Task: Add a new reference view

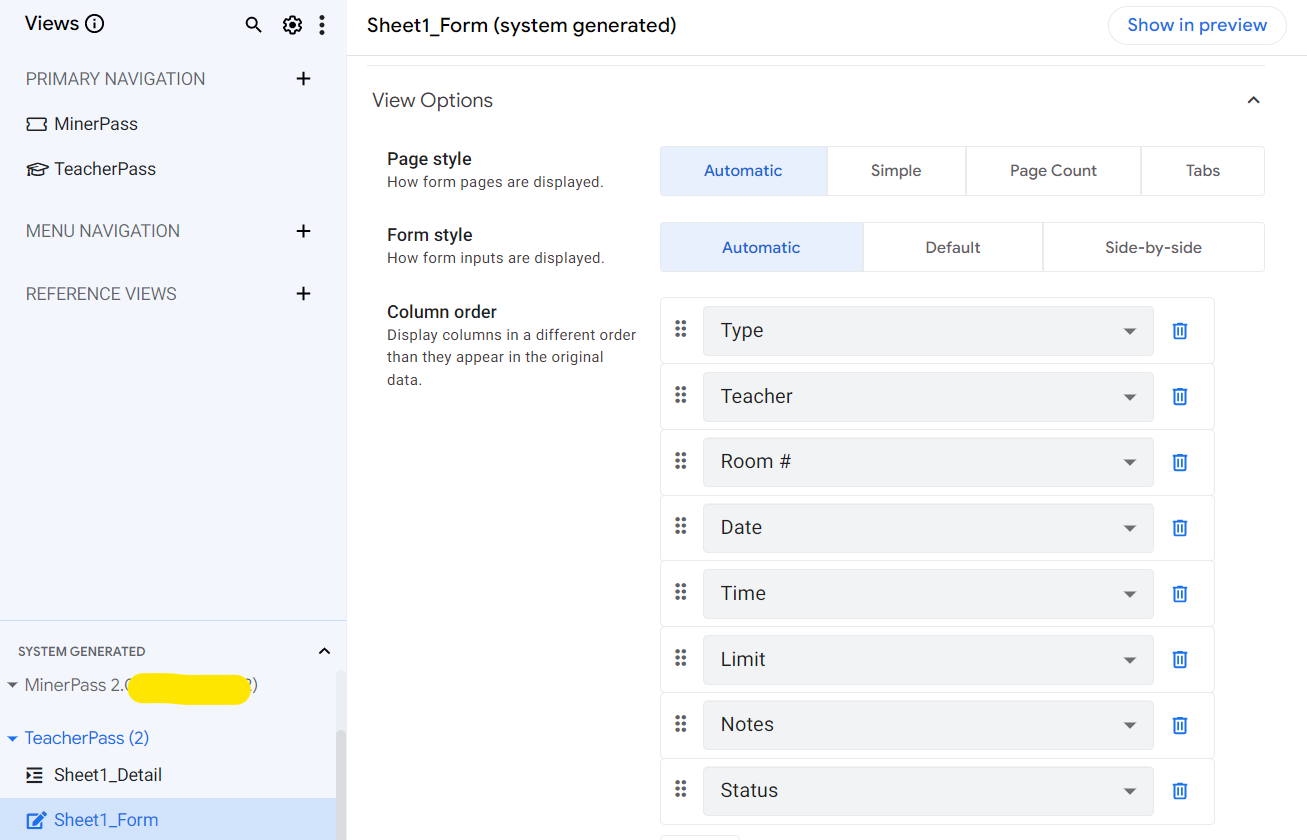Action: coord(304,294)
